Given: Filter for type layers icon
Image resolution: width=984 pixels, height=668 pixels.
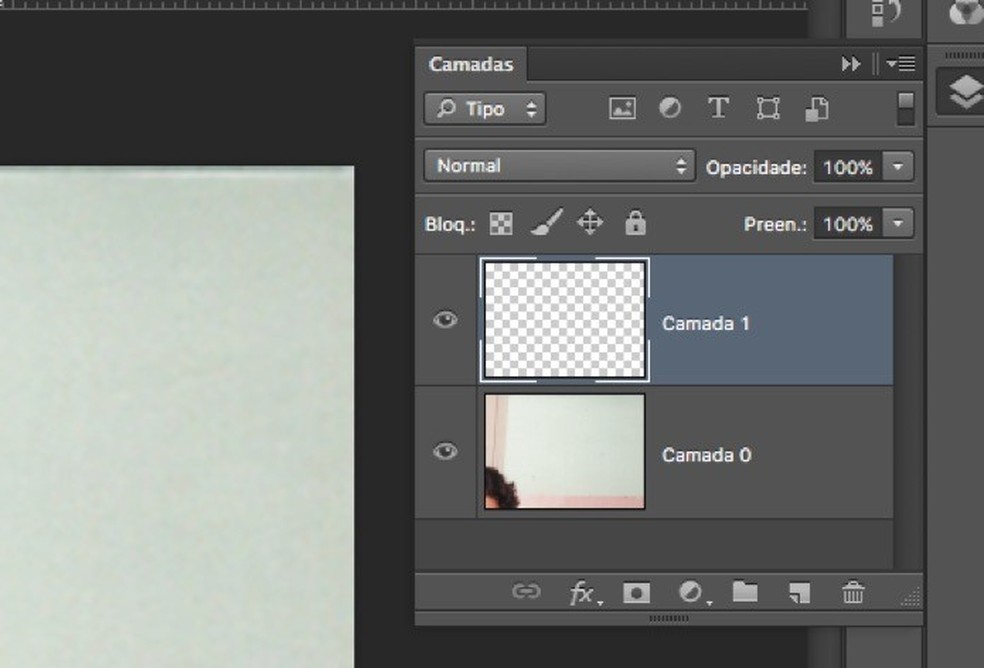Looking at the screenshot, I should coord(718,108).
